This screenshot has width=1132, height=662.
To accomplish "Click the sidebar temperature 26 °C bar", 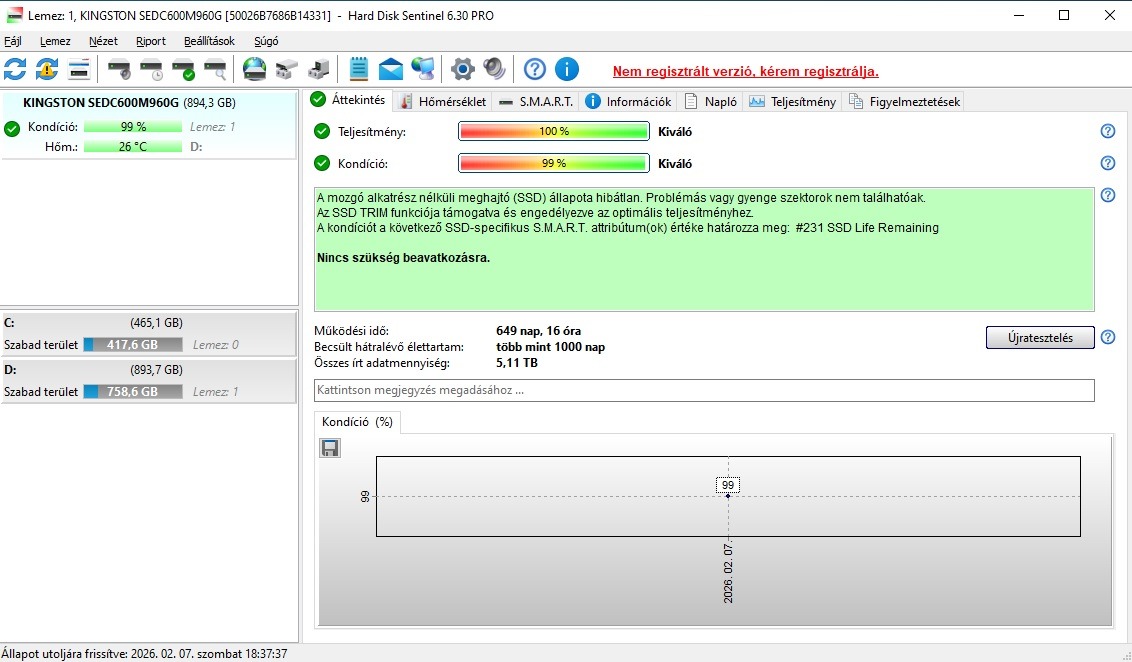I will 133,147.
